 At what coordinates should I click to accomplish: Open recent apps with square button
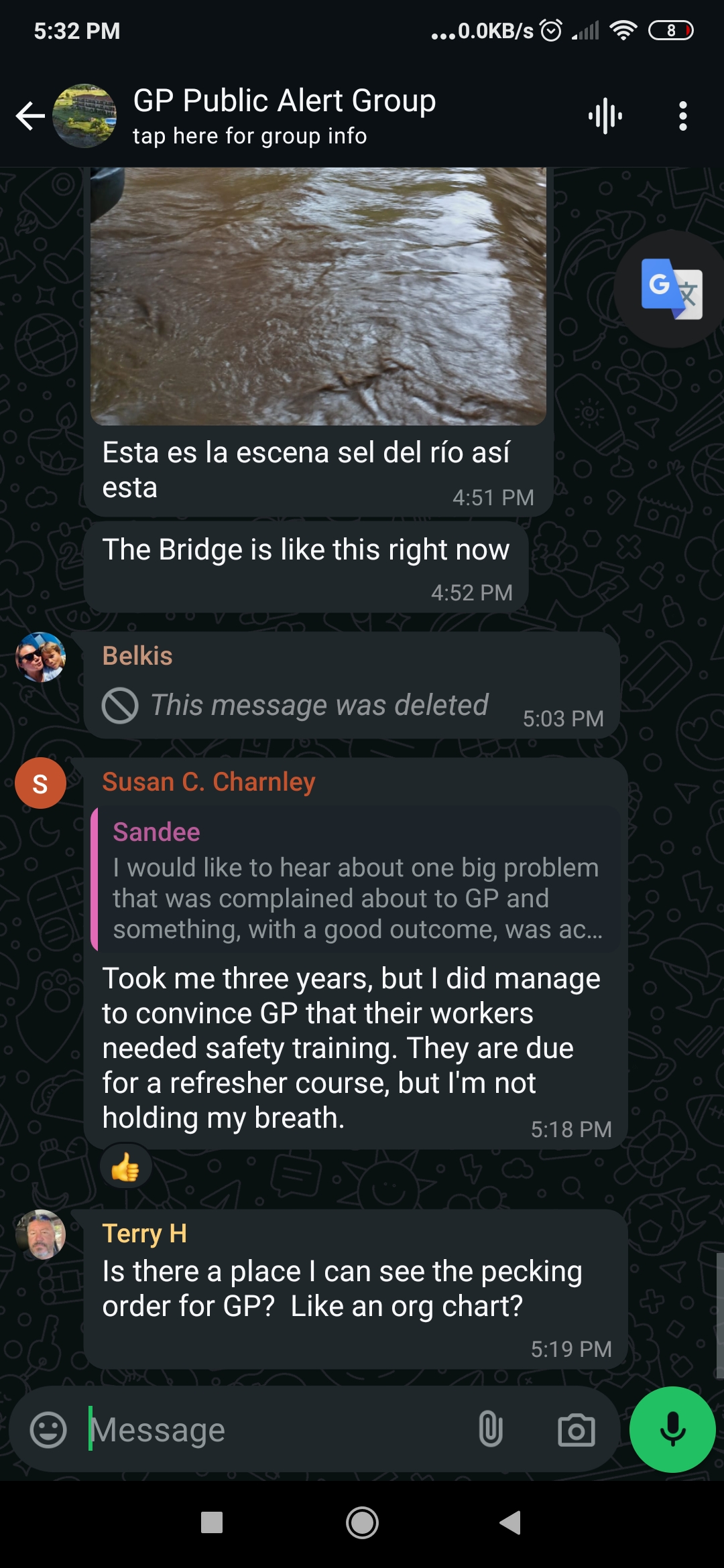[x=212, y=1522]
